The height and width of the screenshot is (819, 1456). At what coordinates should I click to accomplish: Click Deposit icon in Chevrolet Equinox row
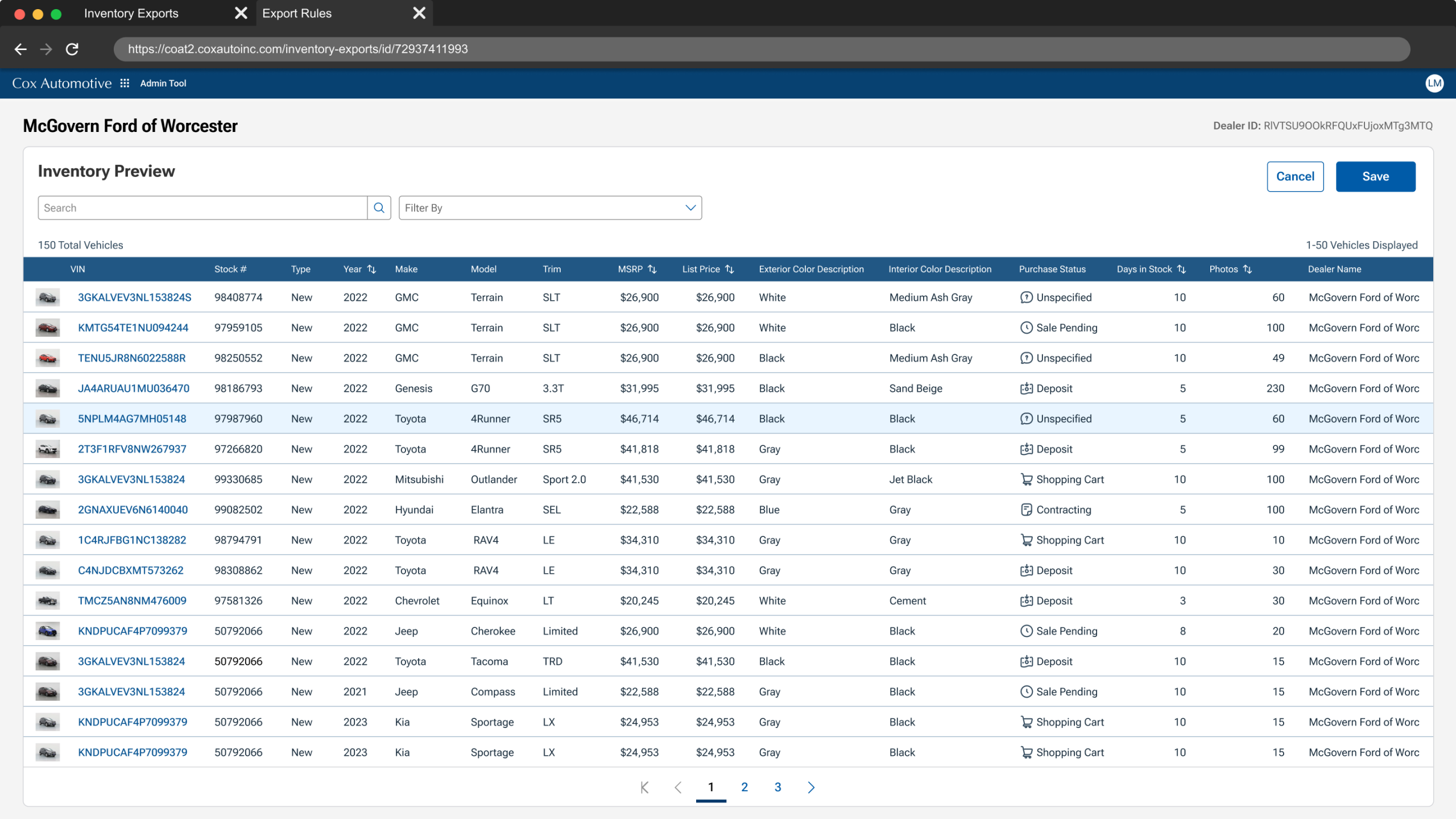tap(1026, 601)
